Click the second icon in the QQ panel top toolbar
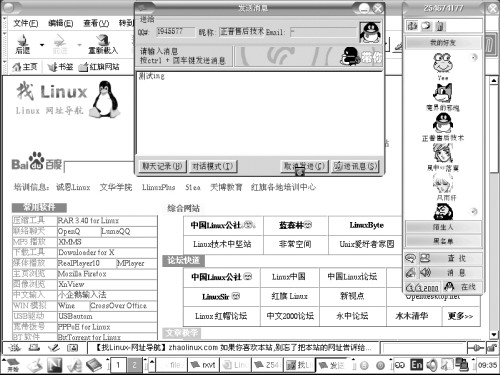The width and height of the screenshot is (500, 375). tap(426, 26)
